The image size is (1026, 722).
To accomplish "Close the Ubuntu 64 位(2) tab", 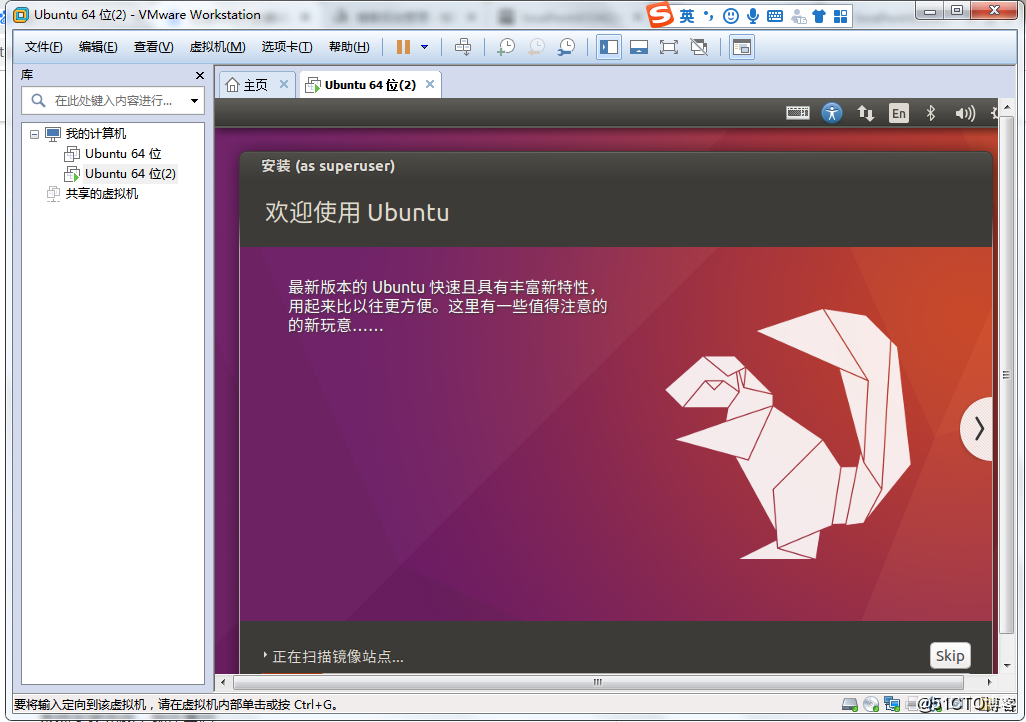I will [x=430, y=84].
